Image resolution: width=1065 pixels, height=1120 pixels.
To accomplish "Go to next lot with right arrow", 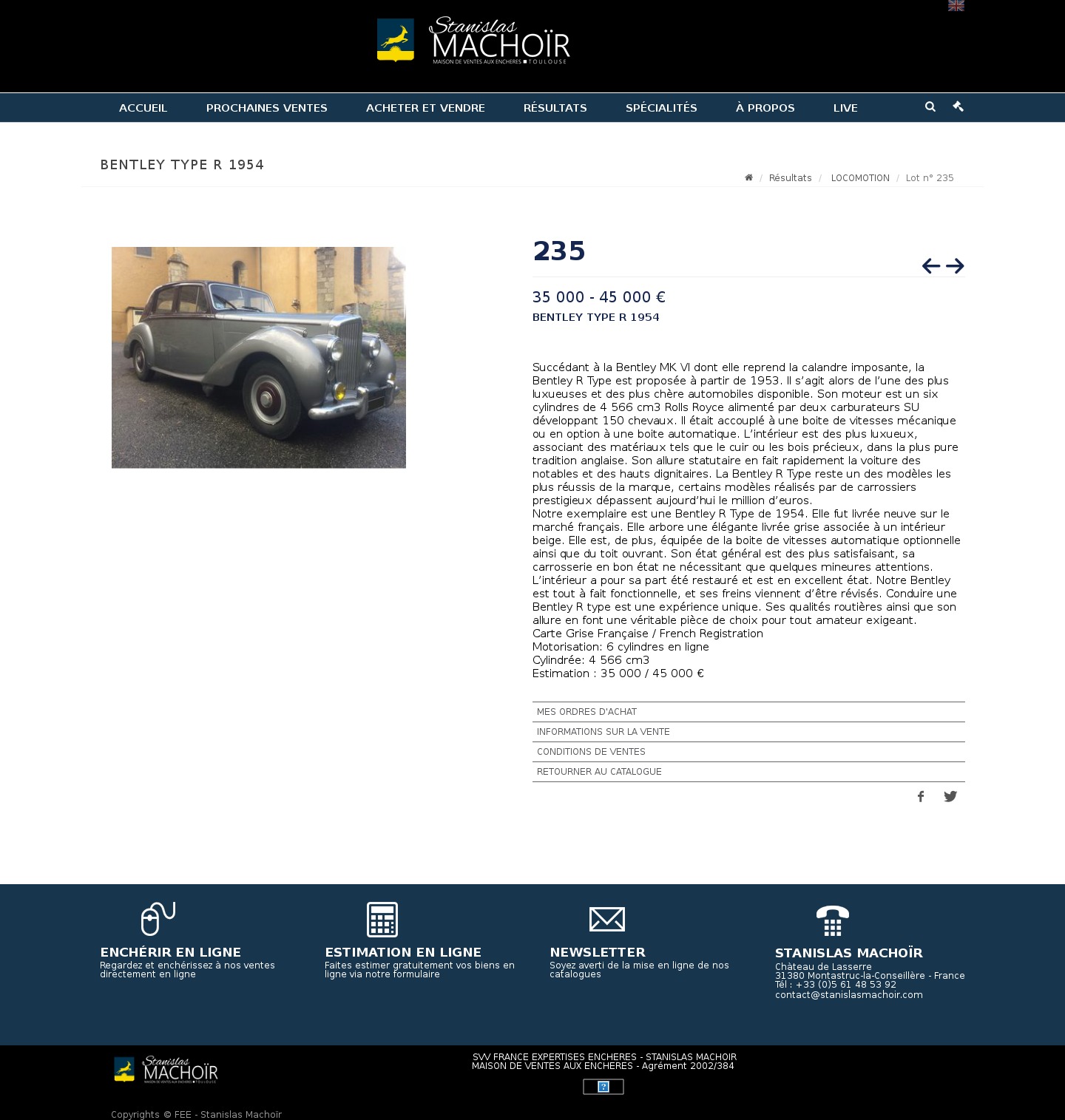I will coord(955,266).
